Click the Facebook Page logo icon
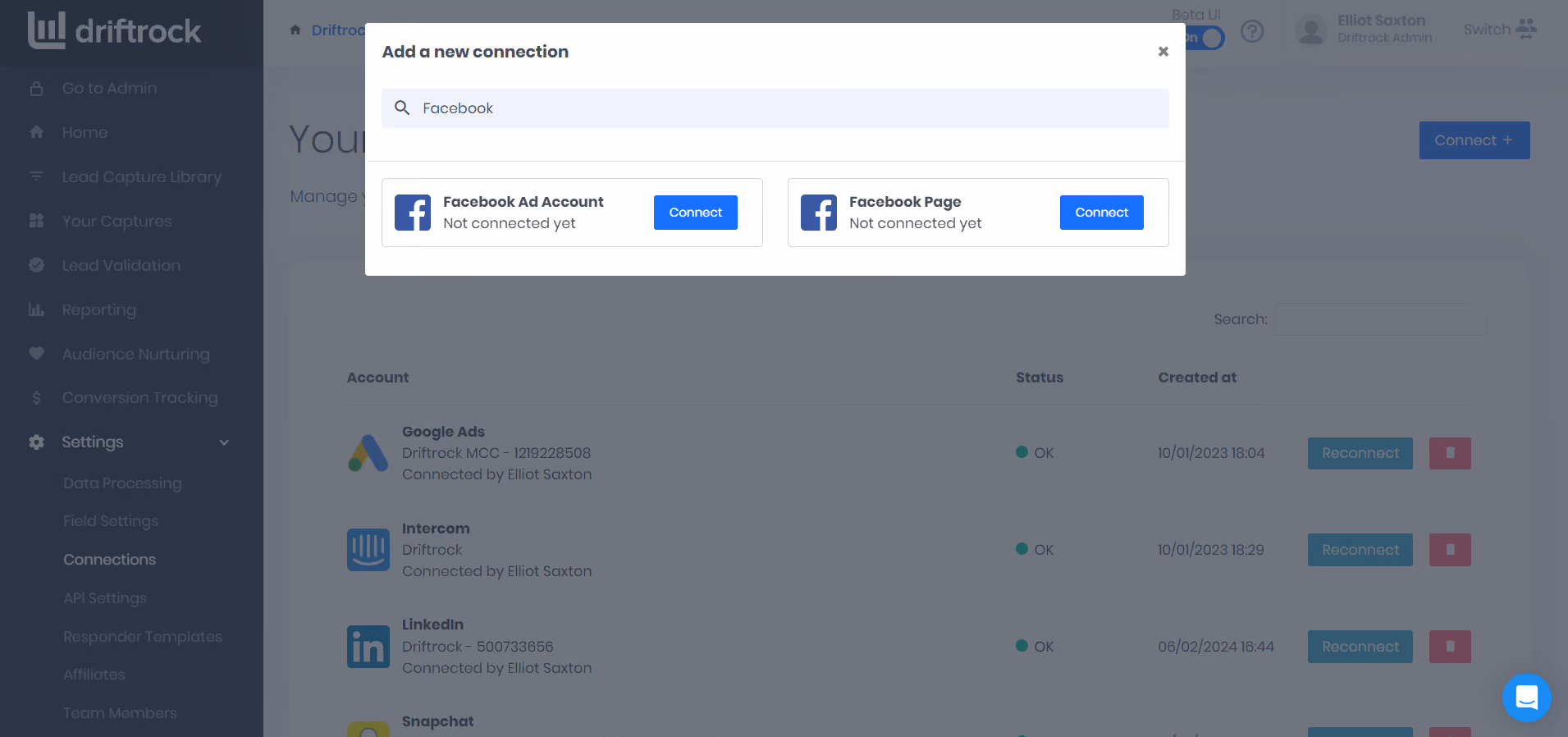The image size is (1568, 737). coord(819,213)
